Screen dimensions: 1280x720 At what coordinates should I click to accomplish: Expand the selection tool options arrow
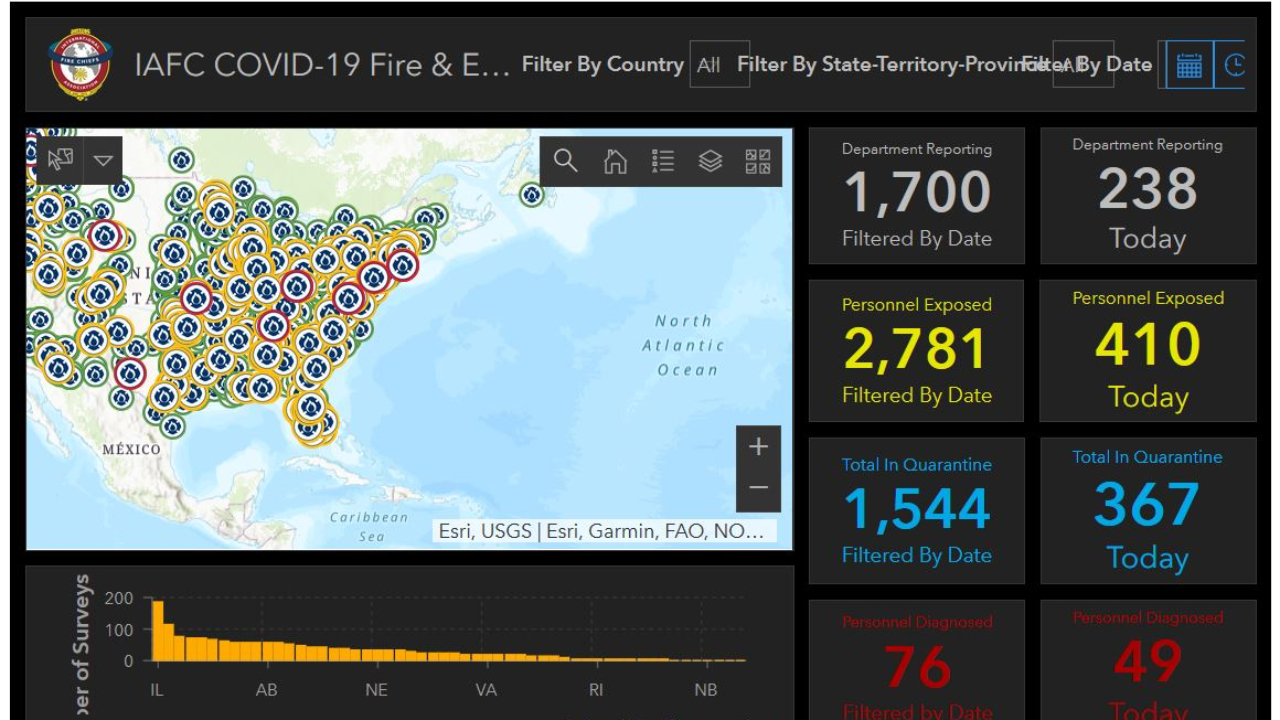(103, 160)
